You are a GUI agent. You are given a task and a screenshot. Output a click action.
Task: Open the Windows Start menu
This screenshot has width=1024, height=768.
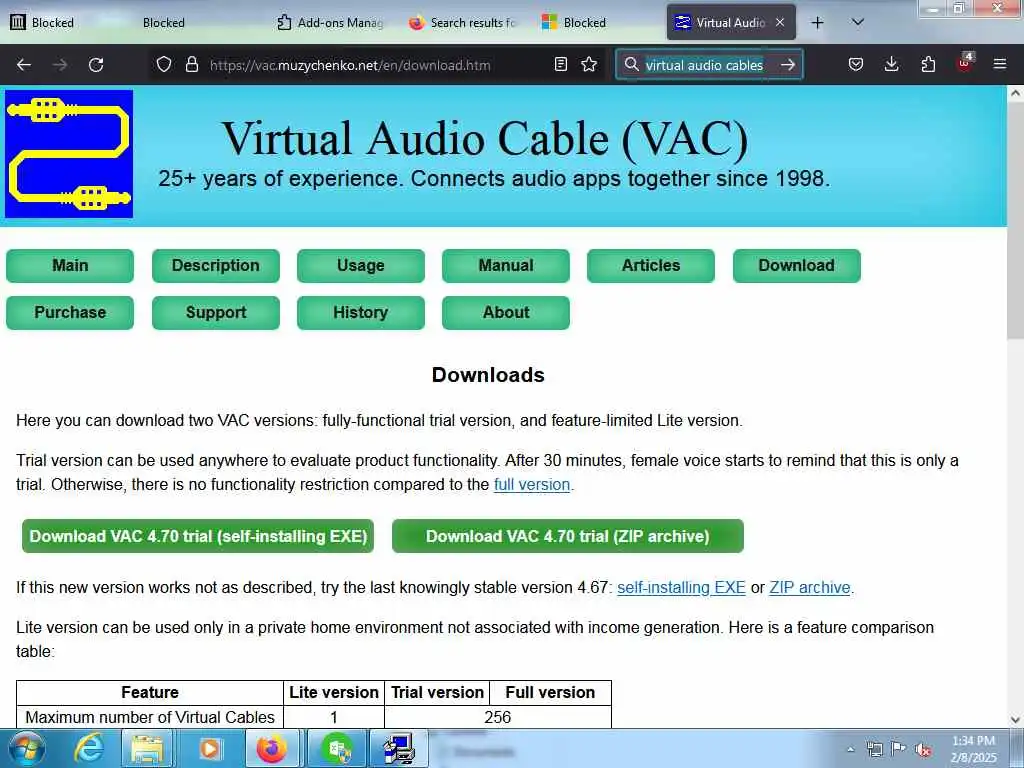[x=25, y=748]
